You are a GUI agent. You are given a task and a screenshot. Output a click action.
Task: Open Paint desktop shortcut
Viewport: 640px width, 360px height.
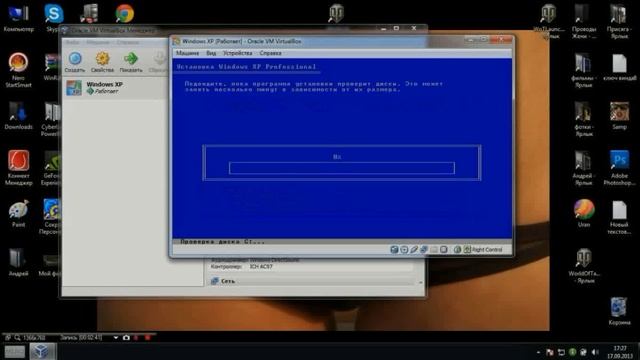(x=18, y=213)
